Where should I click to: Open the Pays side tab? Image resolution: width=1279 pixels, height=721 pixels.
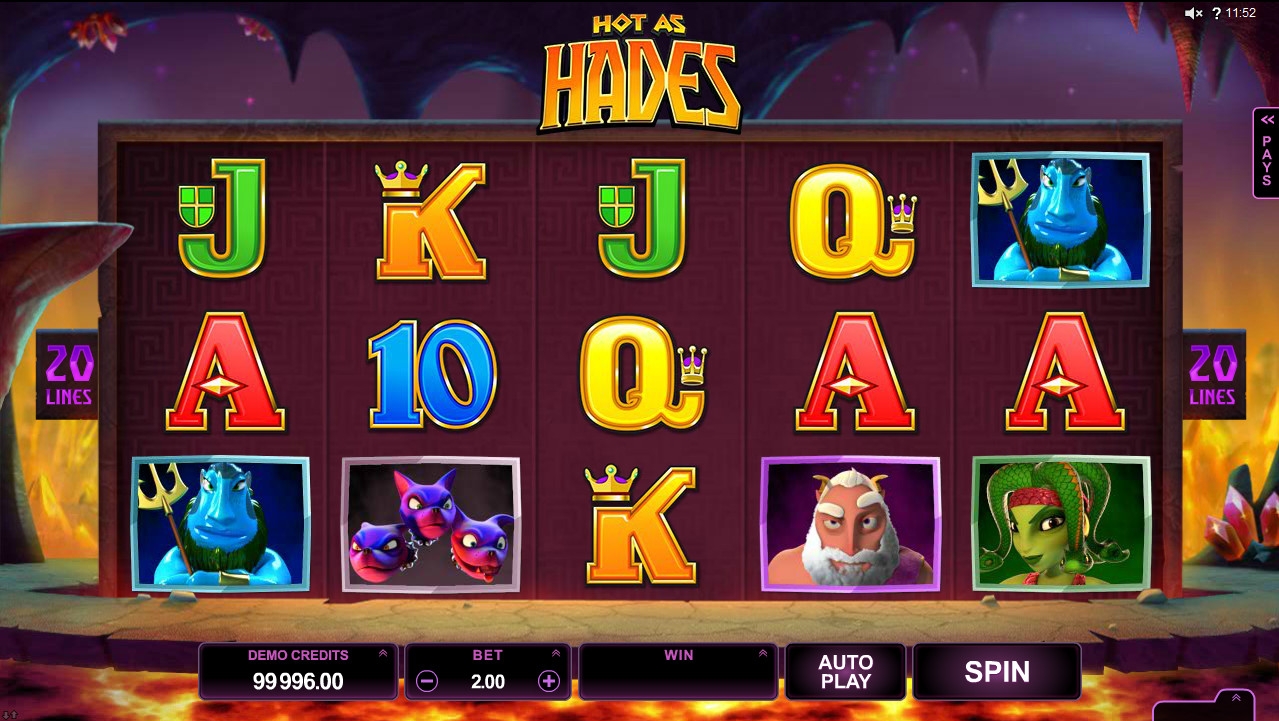1266,153
